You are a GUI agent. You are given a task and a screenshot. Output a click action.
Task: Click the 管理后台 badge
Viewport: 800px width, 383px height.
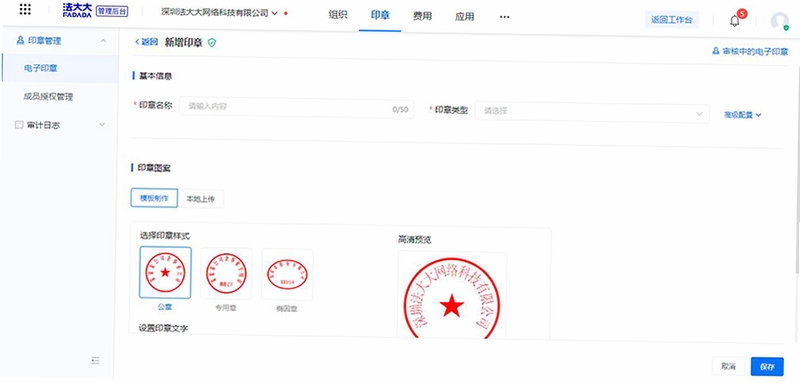point(112,10)
